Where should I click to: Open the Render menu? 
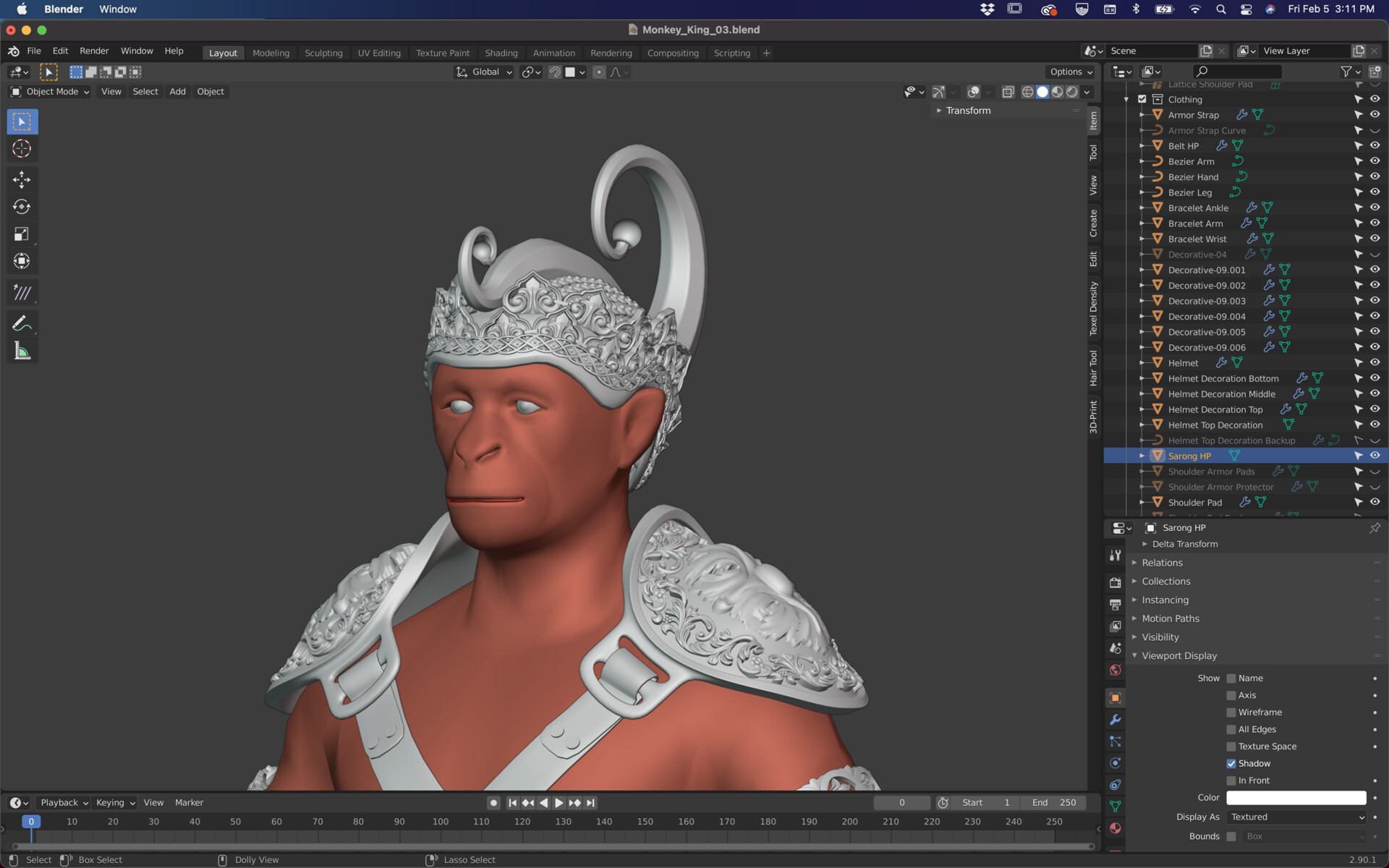[94, 51]
